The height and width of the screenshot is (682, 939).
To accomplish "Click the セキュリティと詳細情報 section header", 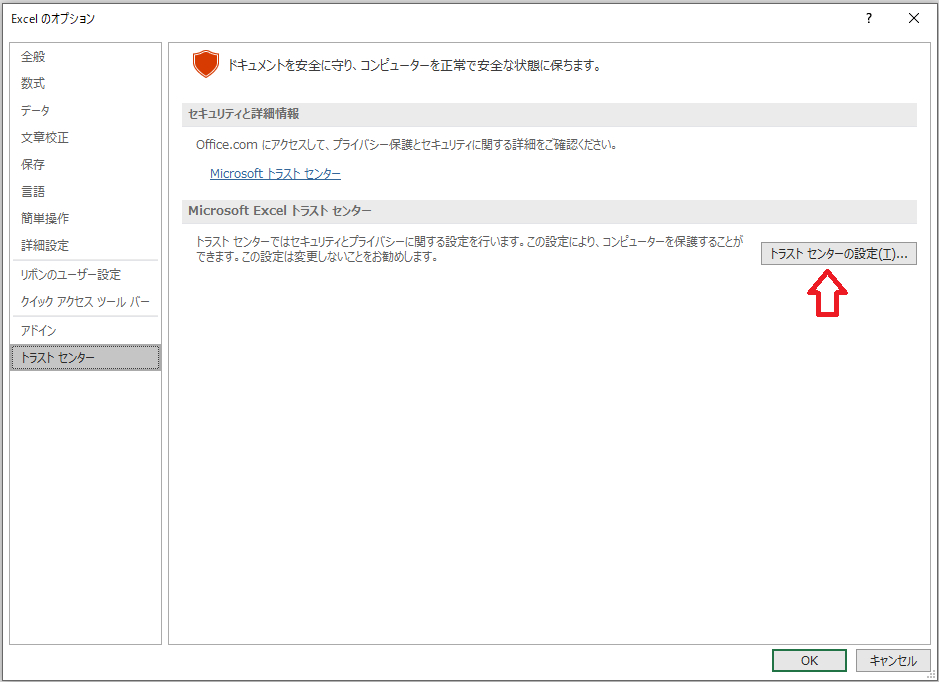I will click(549, 114).
